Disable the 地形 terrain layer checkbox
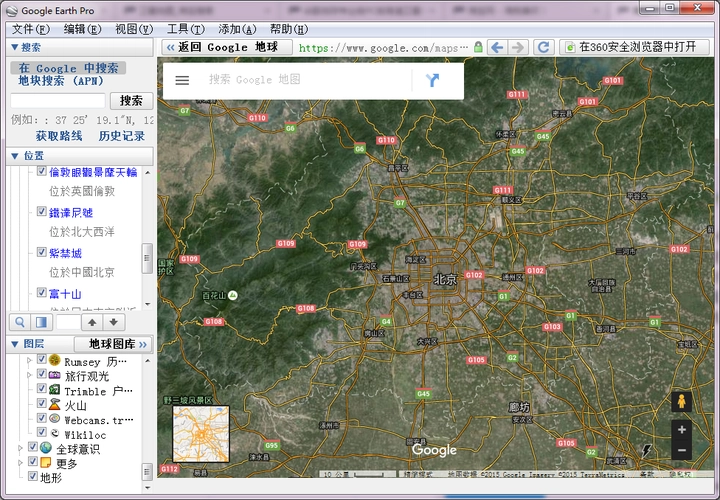This screenshot has height=500, width=720. click(32, 477)
